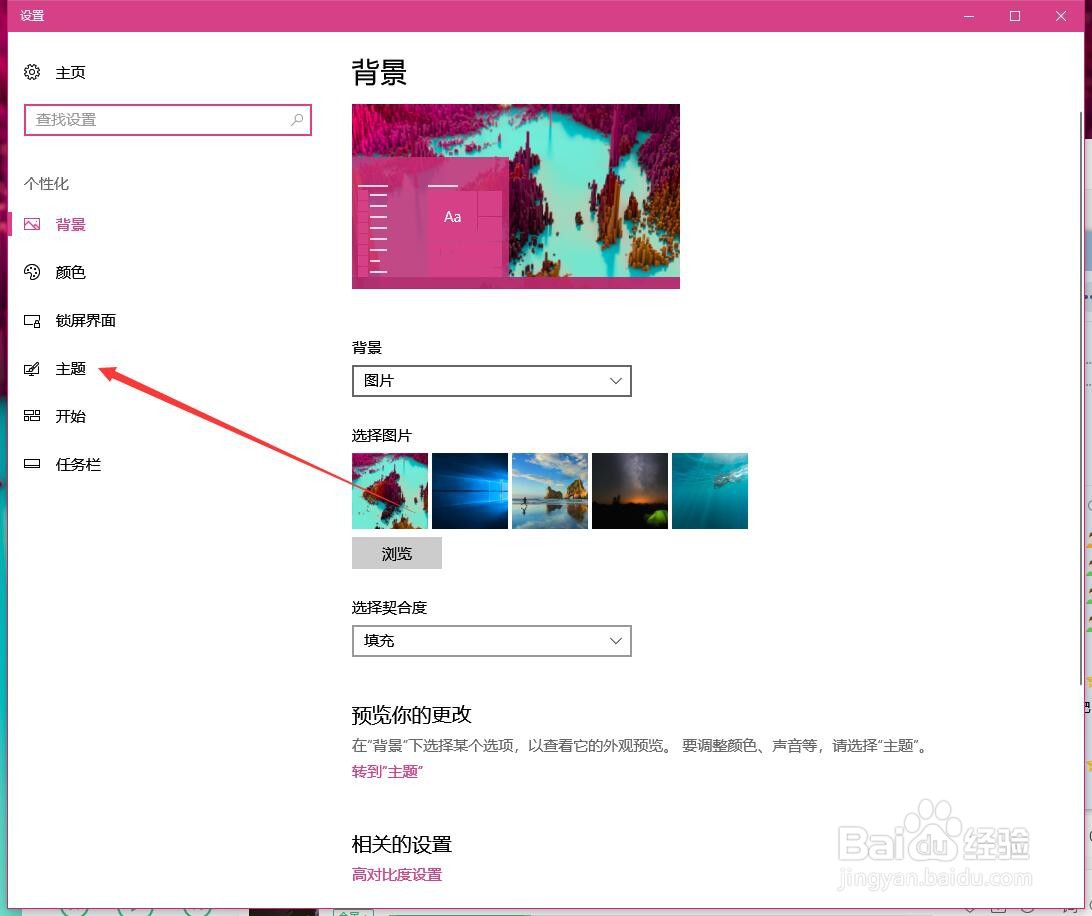Follow the 转到"主题" link
This screenshot has height=916, width=1092.
coord(387,772)
